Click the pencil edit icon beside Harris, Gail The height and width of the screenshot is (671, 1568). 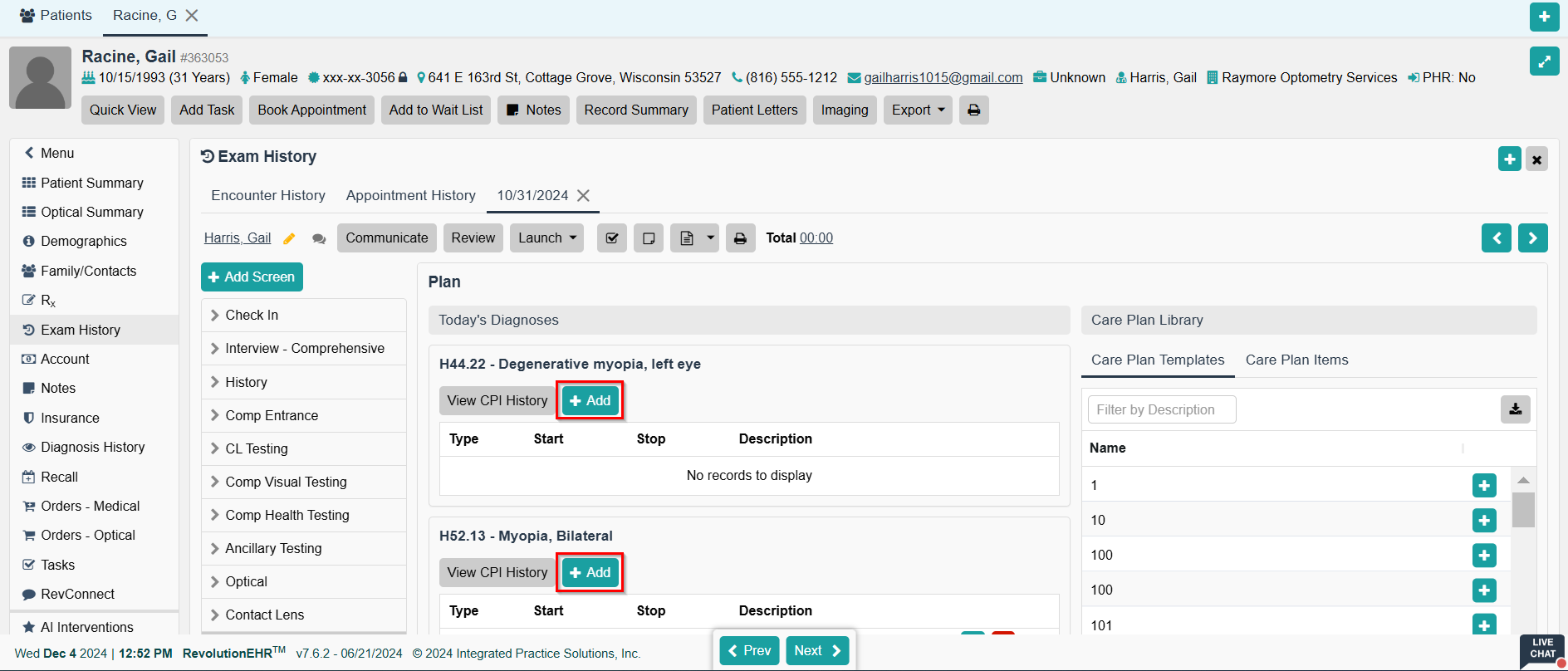289,238
